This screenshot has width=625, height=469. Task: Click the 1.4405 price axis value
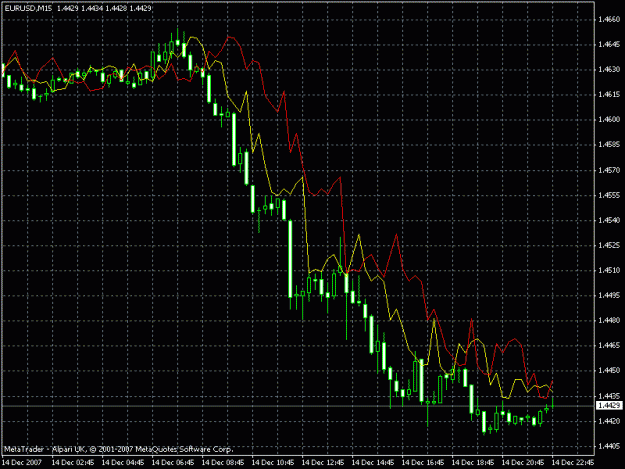point(609,446)
